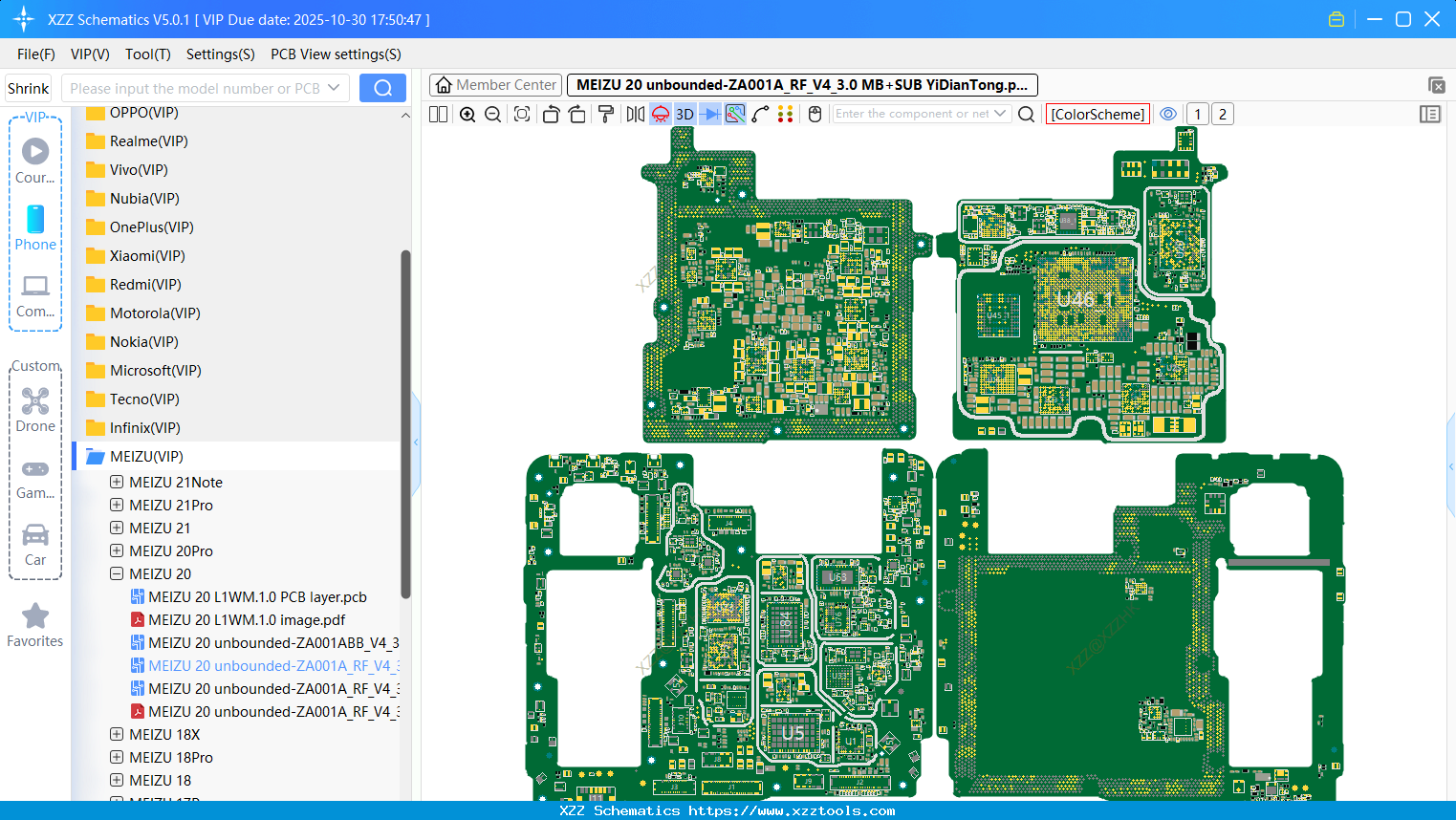
Task: Open the Favorites sidebar section
Action: point(35,626)
